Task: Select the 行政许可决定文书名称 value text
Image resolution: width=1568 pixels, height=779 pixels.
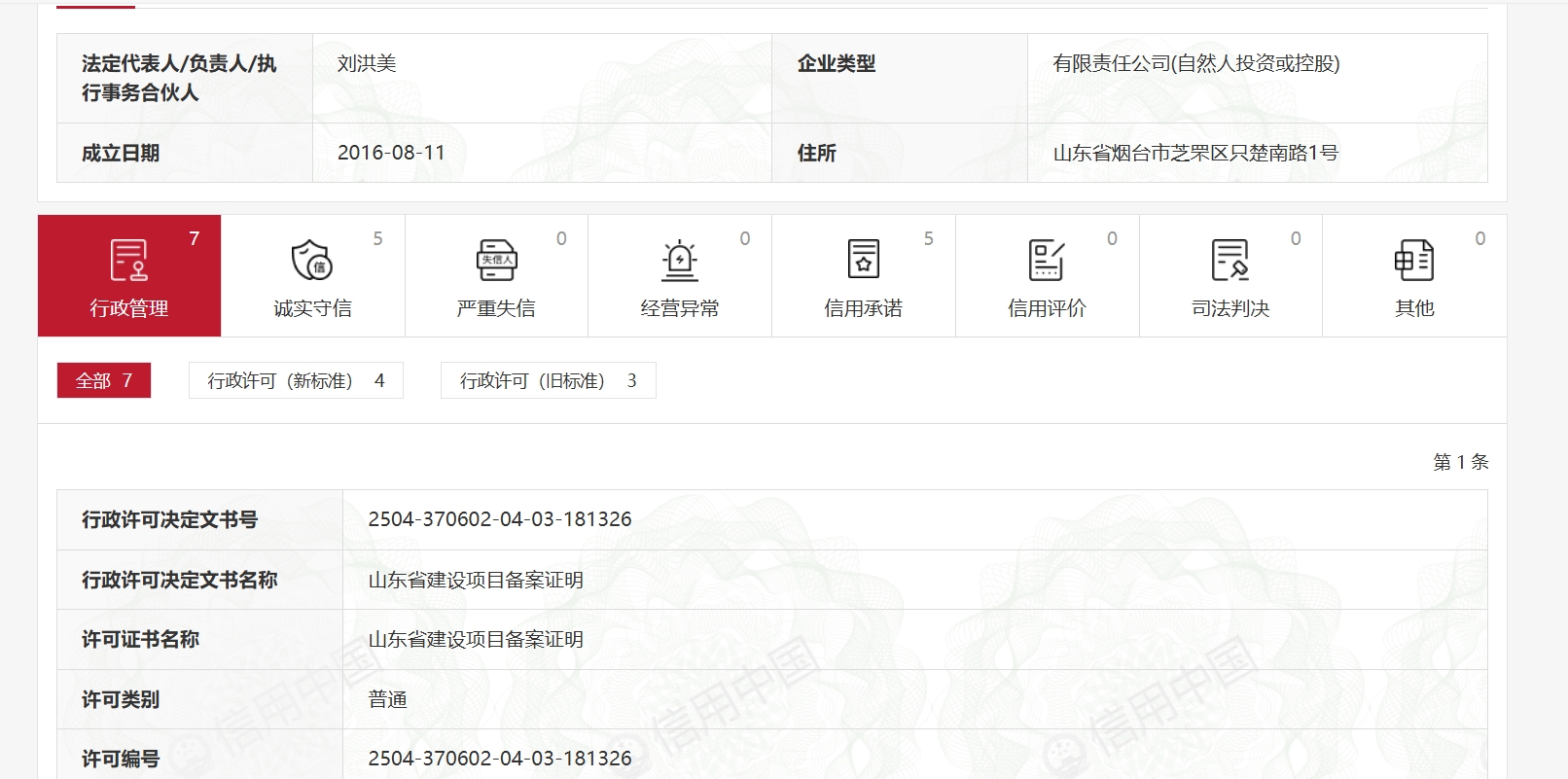Action: (476, 580)
